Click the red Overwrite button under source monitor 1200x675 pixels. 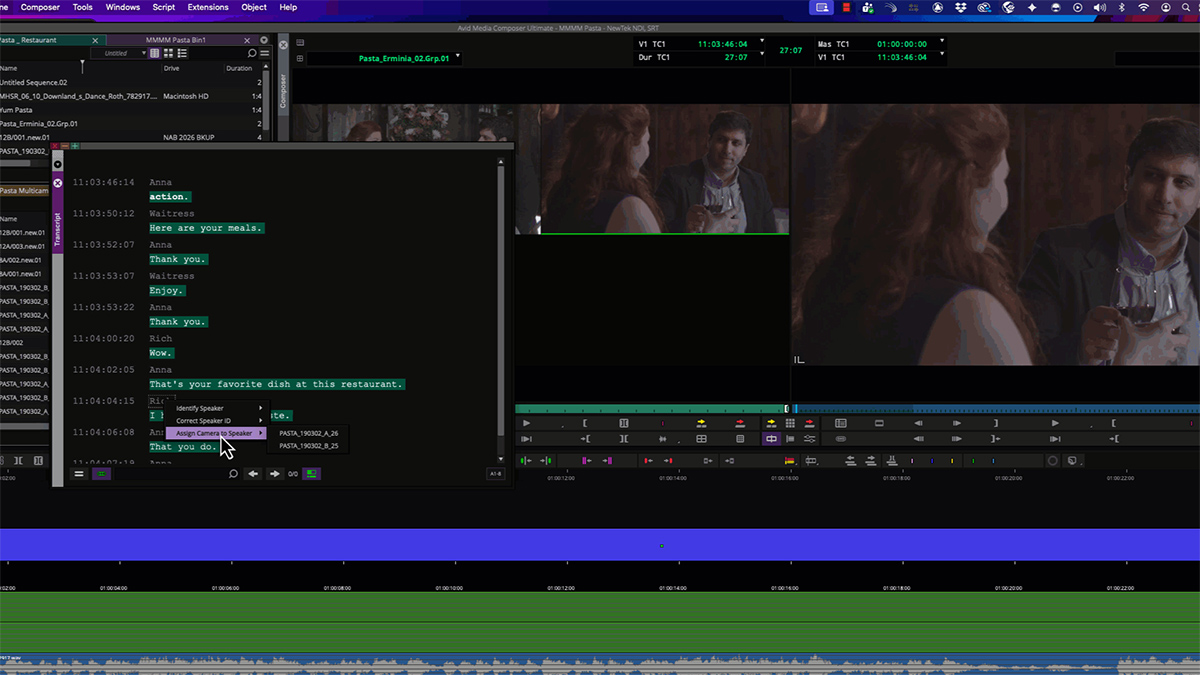point(740,423)
